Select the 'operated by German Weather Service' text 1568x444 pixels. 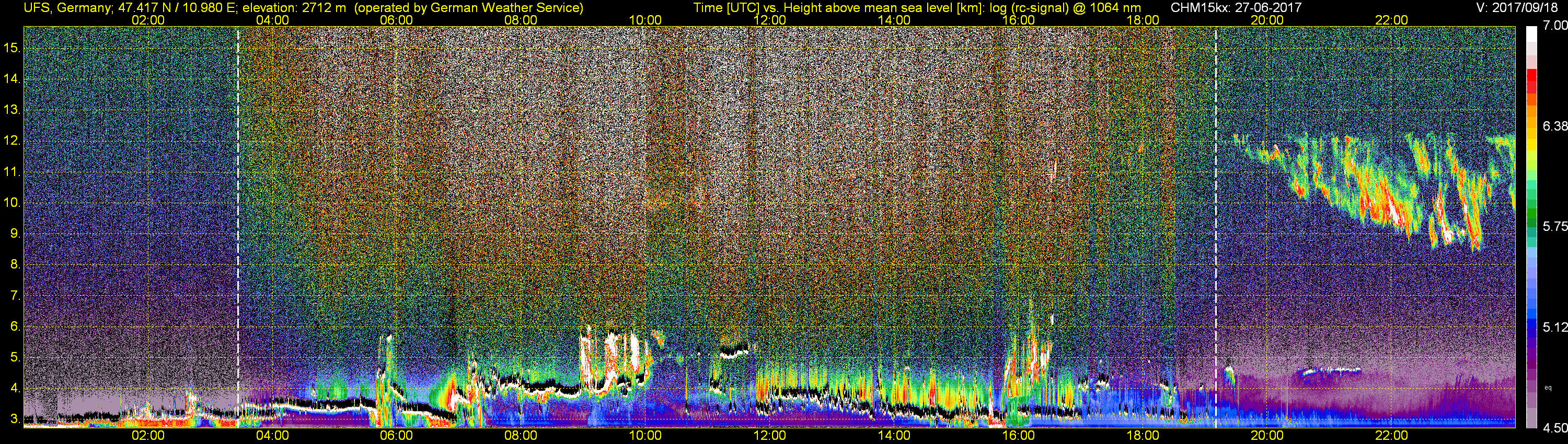click(469, 8)
